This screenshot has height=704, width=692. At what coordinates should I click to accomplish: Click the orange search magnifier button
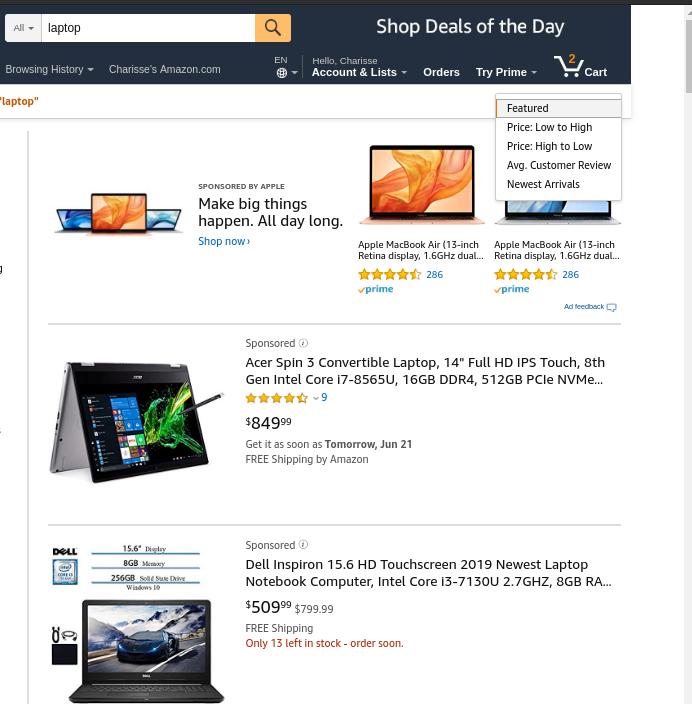coord(273,28)
